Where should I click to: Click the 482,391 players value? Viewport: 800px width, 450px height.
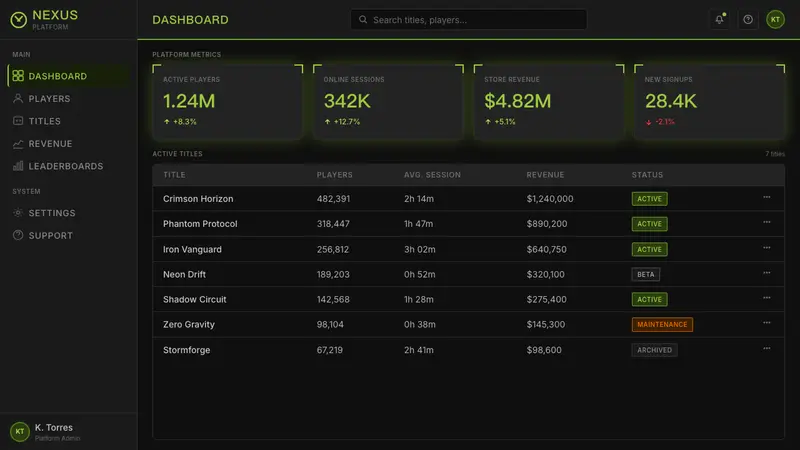(x=333, y=199)
